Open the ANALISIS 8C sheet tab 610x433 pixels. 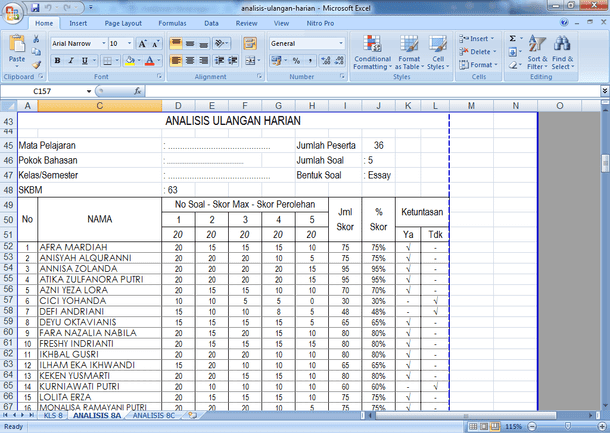pos(154,415)
